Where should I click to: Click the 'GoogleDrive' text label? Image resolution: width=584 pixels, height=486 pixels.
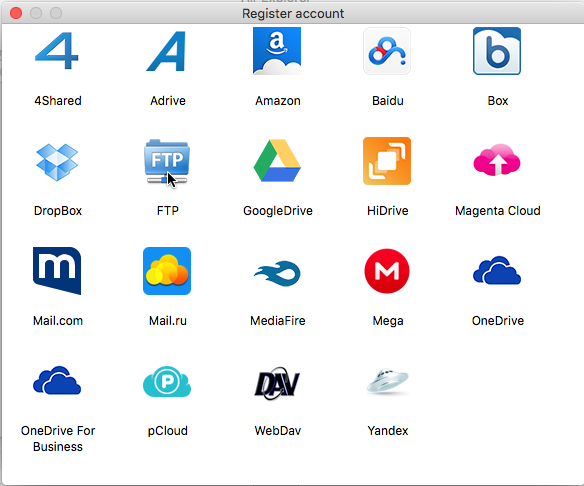pos(277,211)
